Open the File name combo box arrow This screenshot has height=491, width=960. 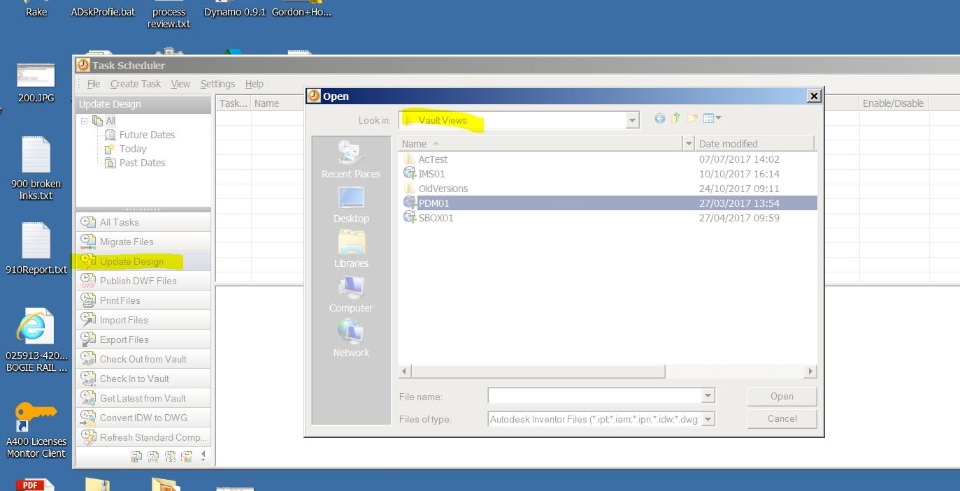(708, 396)
